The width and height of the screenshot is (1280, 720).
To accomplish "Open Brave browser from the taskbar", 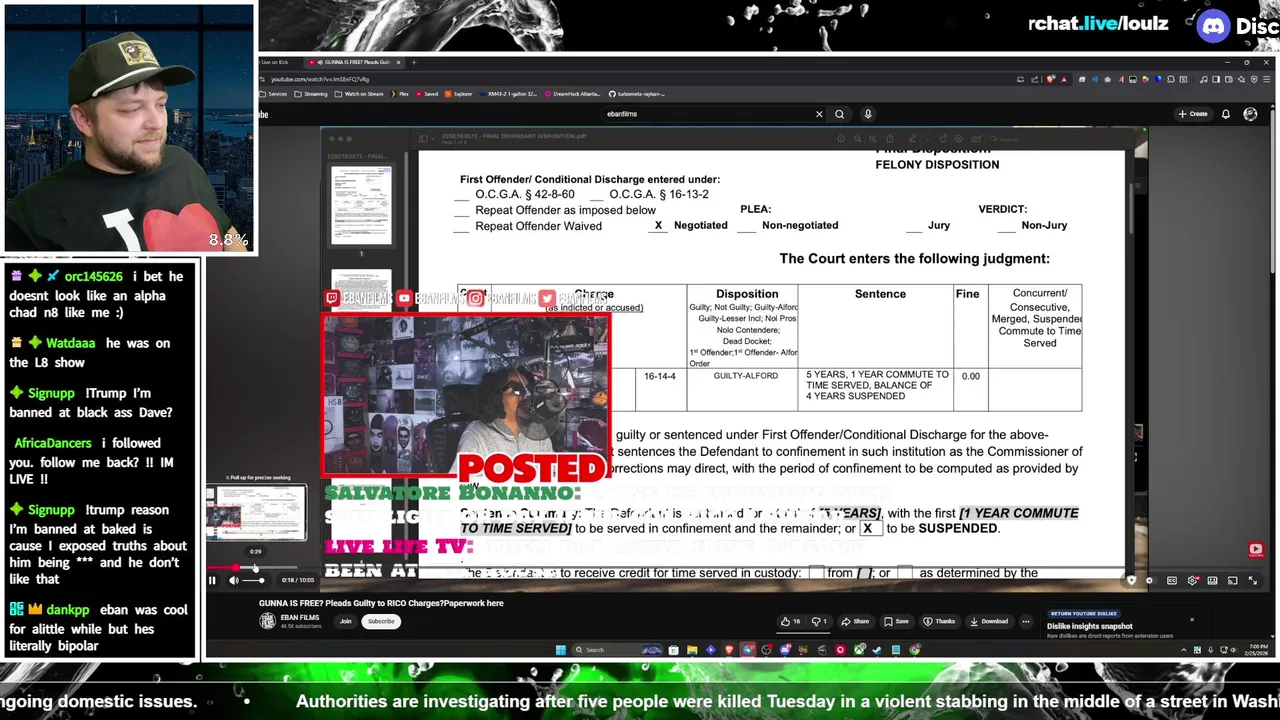I will pos(729,650).
